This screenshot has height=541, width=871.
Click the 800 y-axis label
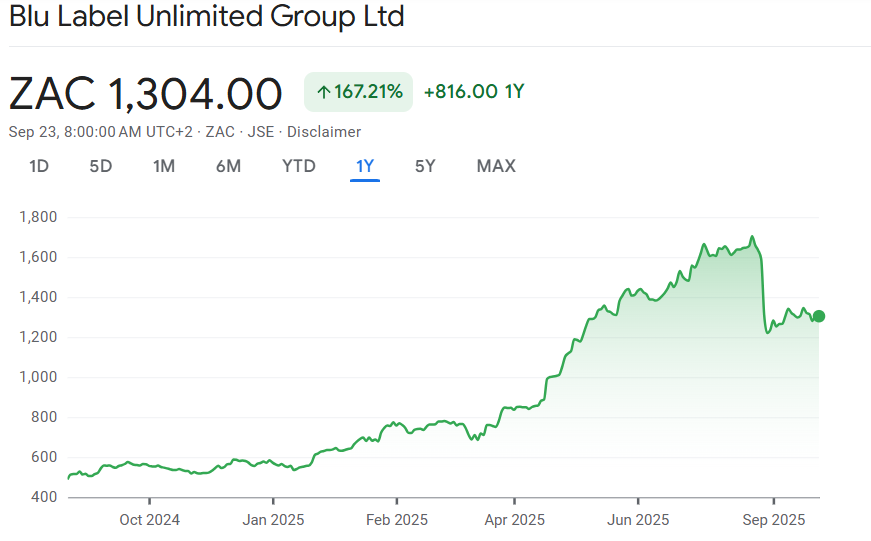click(x=44, y=417)
